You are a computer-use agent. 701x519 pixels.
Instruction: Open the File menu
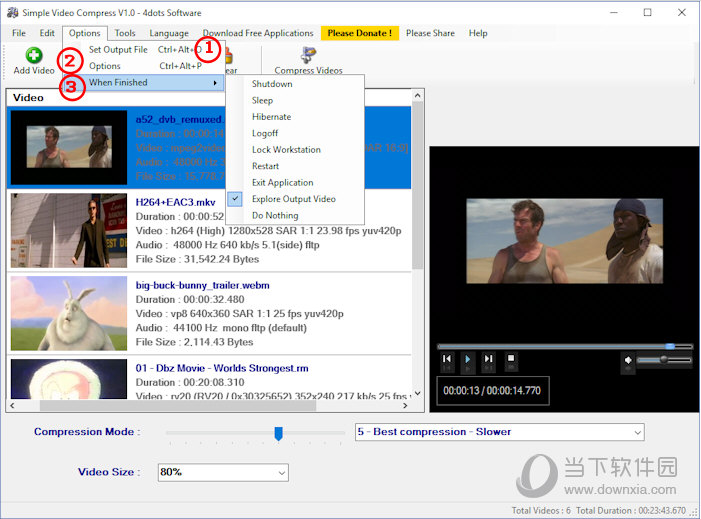pyautogui.click(x=19, y=33)
